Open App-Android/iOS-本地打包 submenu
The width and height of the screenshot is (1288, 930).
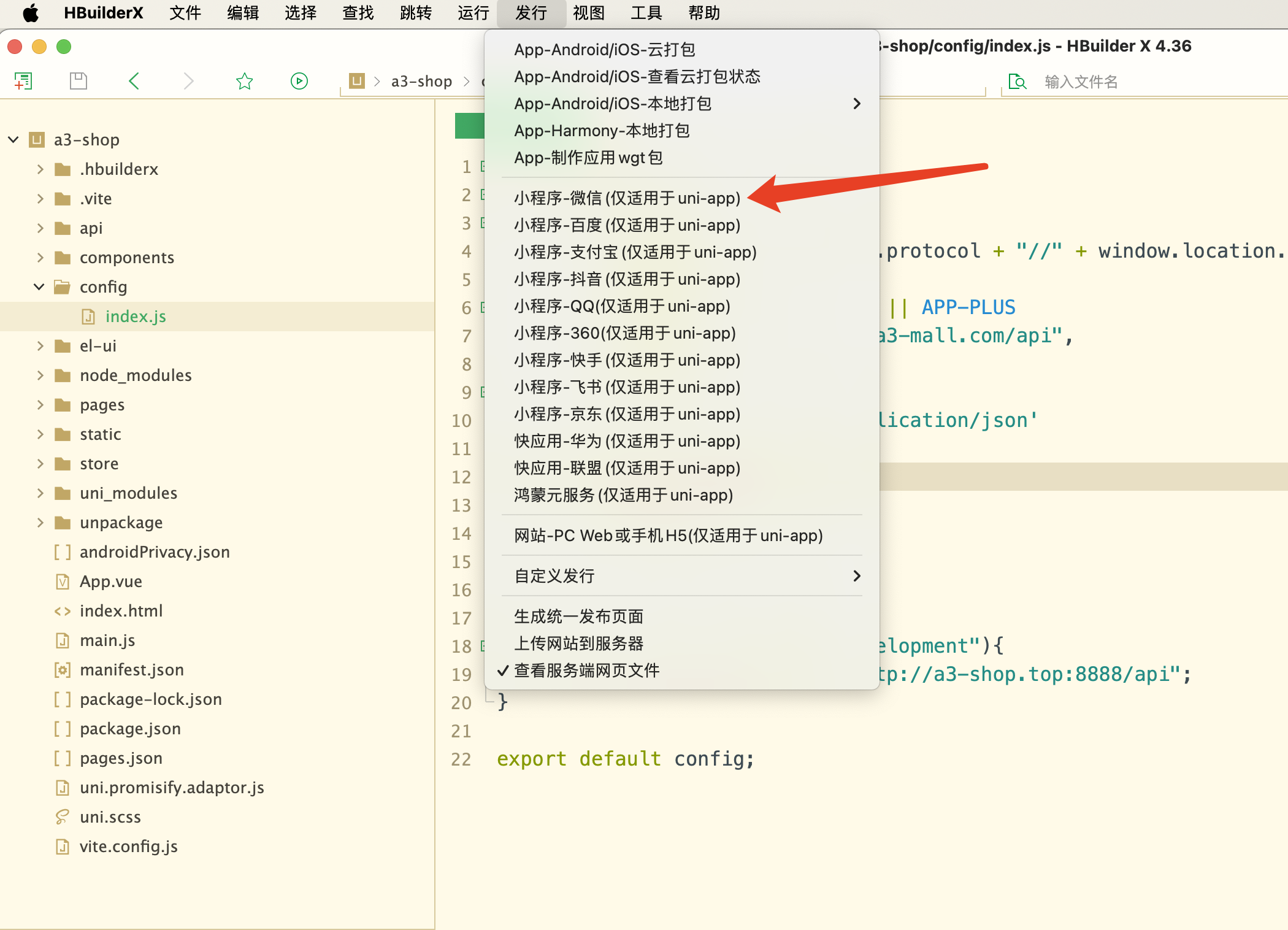(x=682, y=104)
